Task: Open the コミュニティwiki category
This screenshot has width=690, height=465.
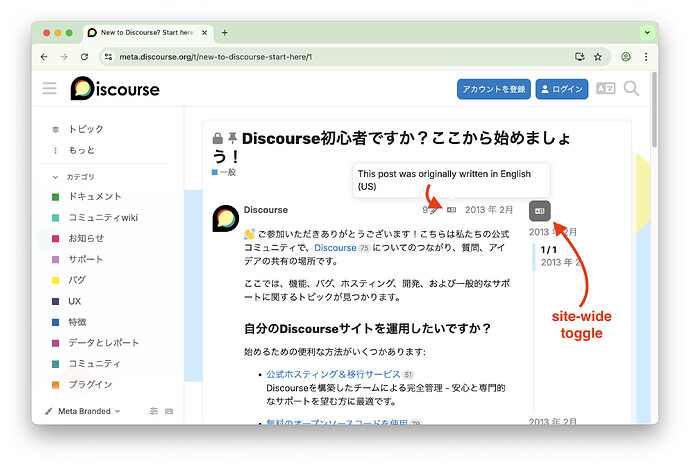Action: tap(104, 218)
